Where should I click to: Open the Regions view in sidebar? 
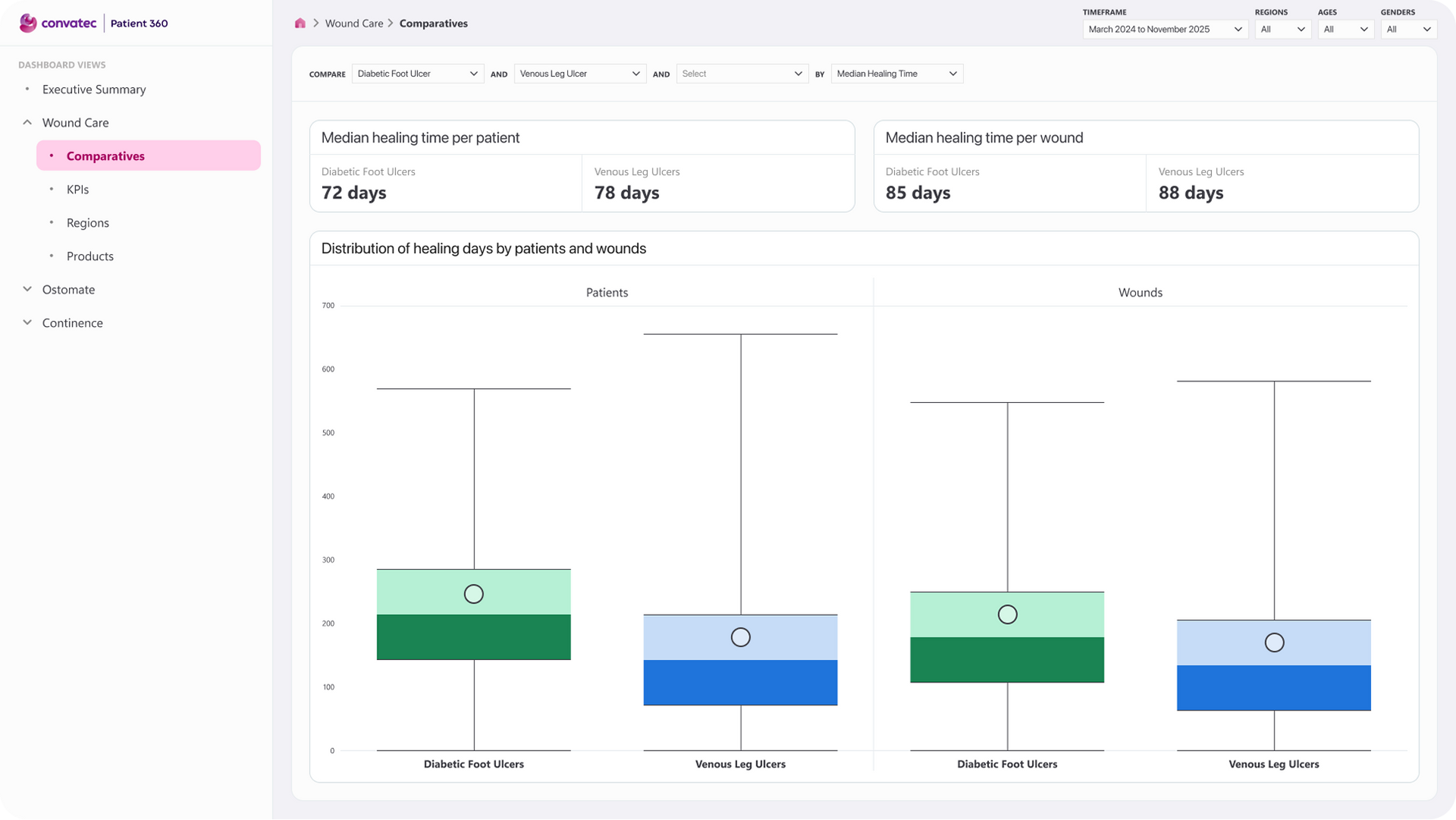[88, 223]
